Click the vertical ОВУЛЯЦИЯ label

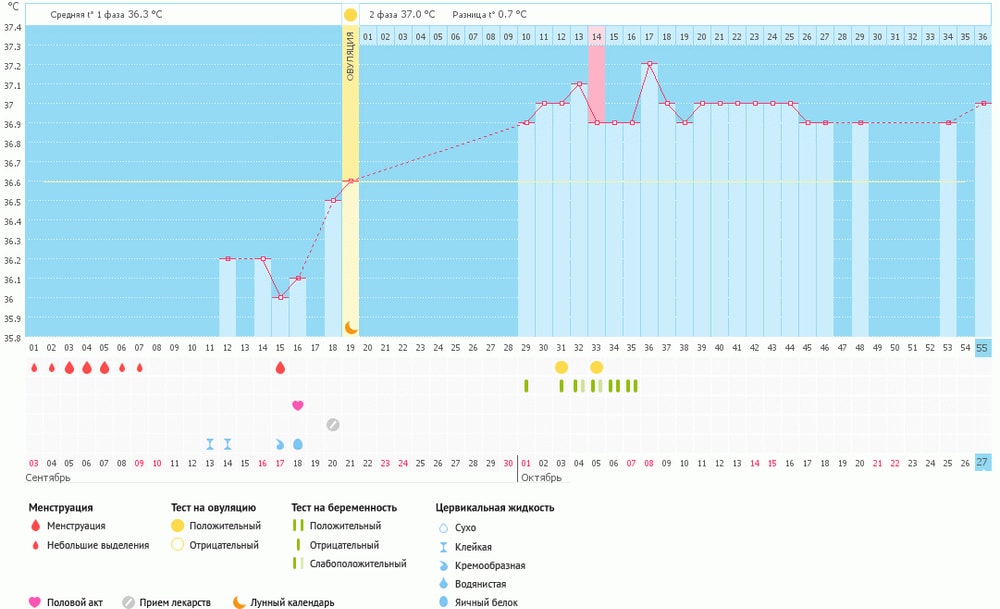tap(350, 62)
